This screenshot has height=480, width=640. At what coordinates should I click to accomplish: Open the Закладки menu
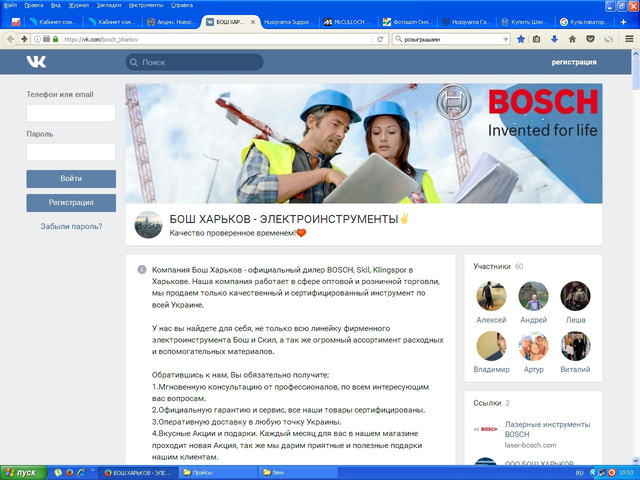click(109, 5)
